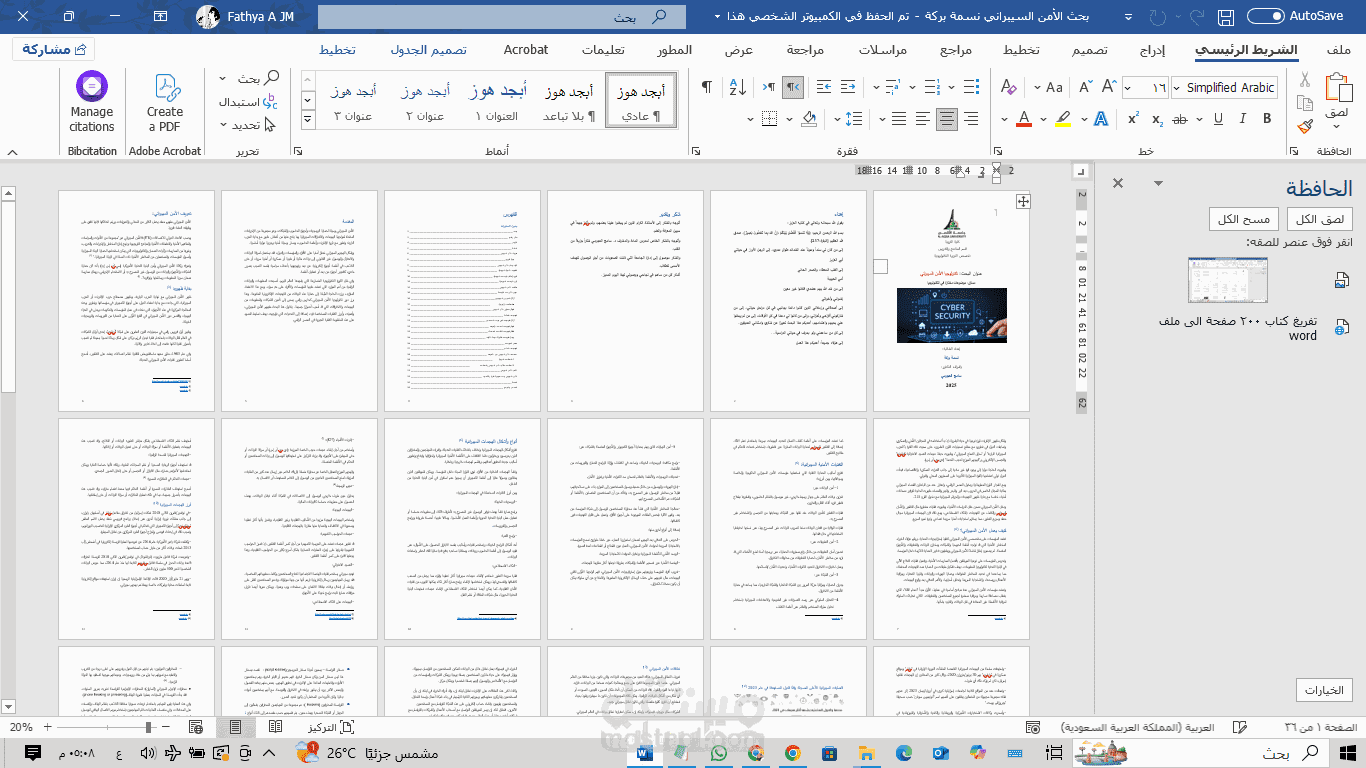Justify the paragraph text
The image size is (1366, 768).
coord(899,119)
